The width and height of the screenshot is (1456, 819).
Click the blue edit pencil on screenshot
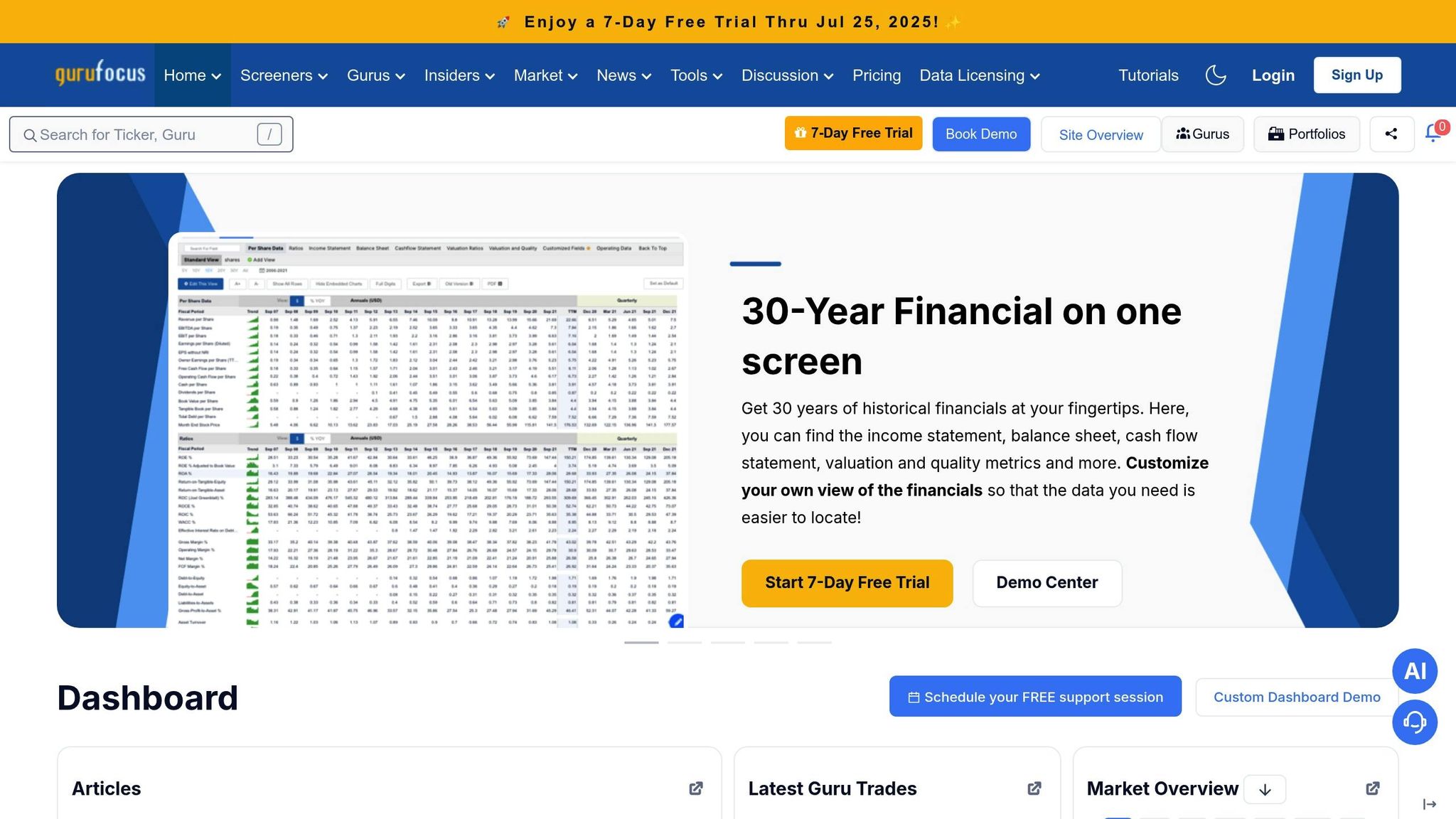click(x=676, y=621)
